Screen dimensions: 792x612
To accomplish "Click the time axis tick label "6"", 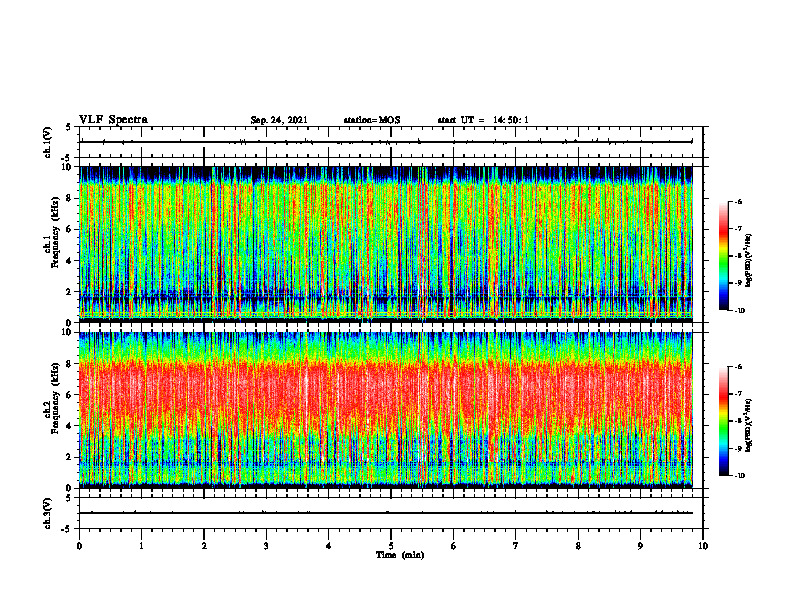I will click(x=454, y=546).
